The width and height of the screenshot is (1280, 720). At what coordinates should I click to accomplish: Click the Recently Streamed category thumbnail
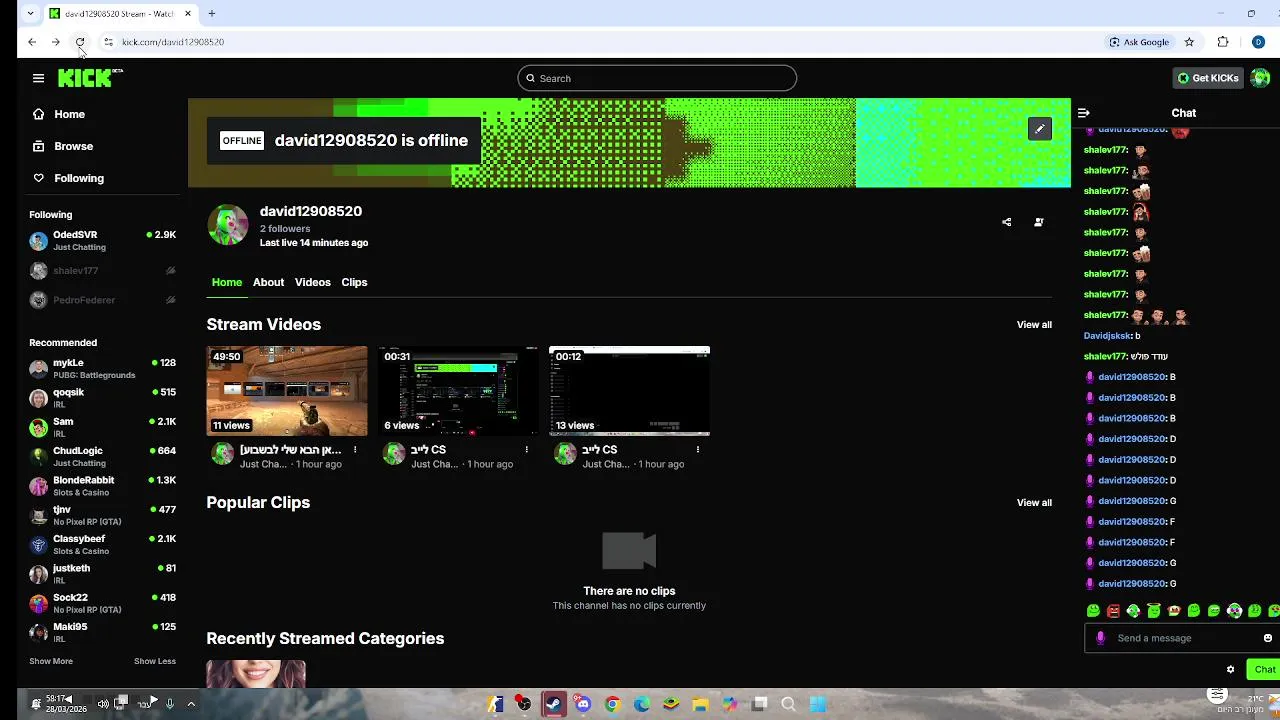(x=256, y=674)
